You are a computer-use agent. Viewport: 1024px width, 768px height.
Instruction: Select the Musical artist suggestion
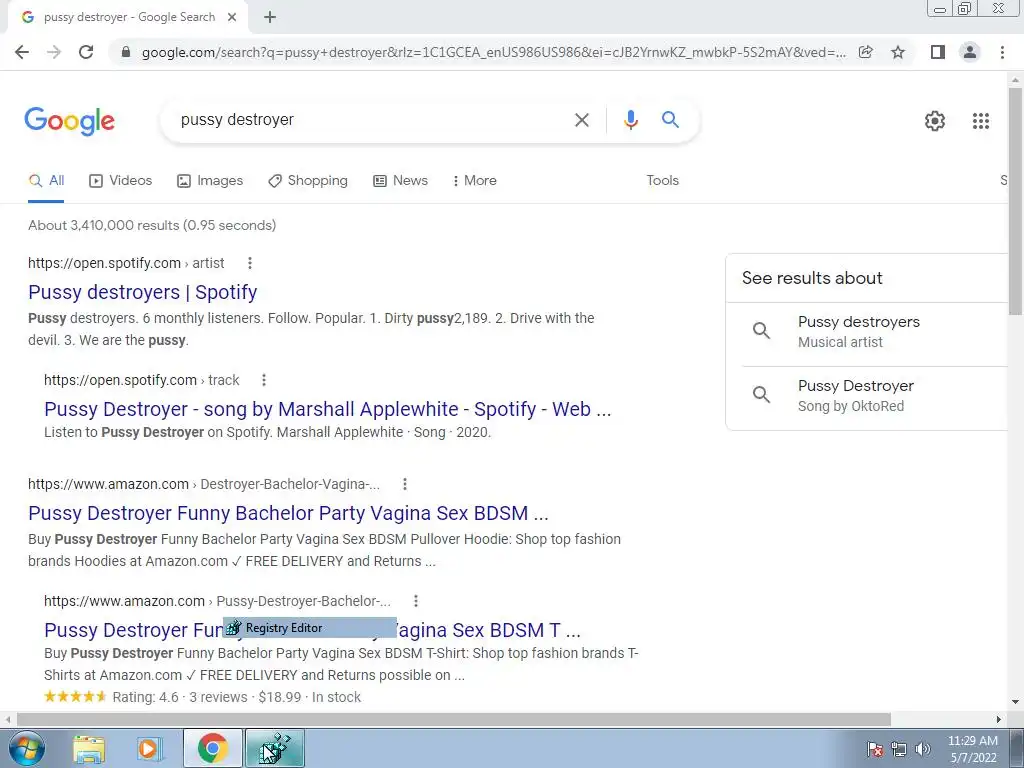(x=867, y=332)
